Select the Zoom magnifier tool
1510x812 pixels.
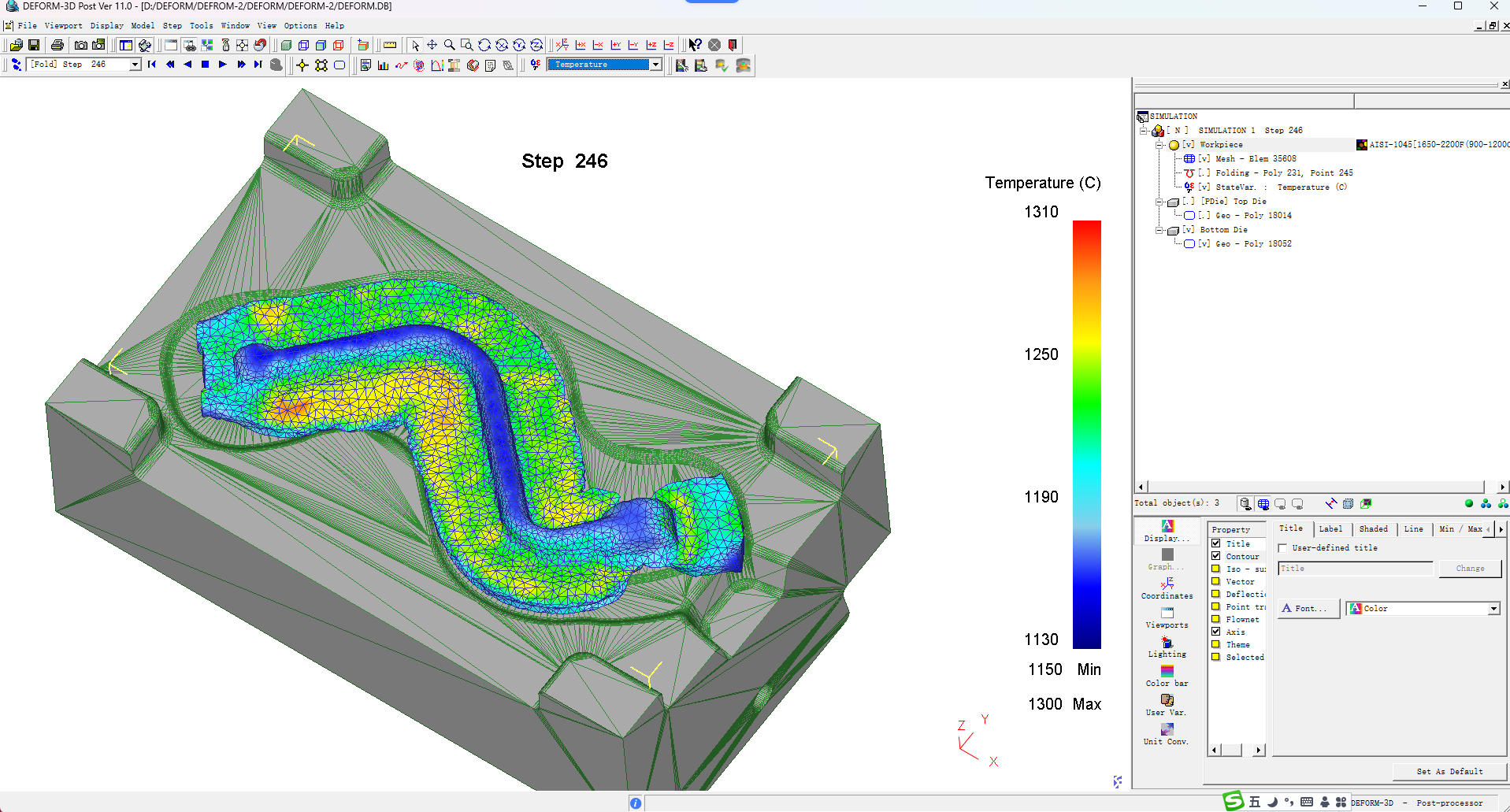click(x=449, y=45)
